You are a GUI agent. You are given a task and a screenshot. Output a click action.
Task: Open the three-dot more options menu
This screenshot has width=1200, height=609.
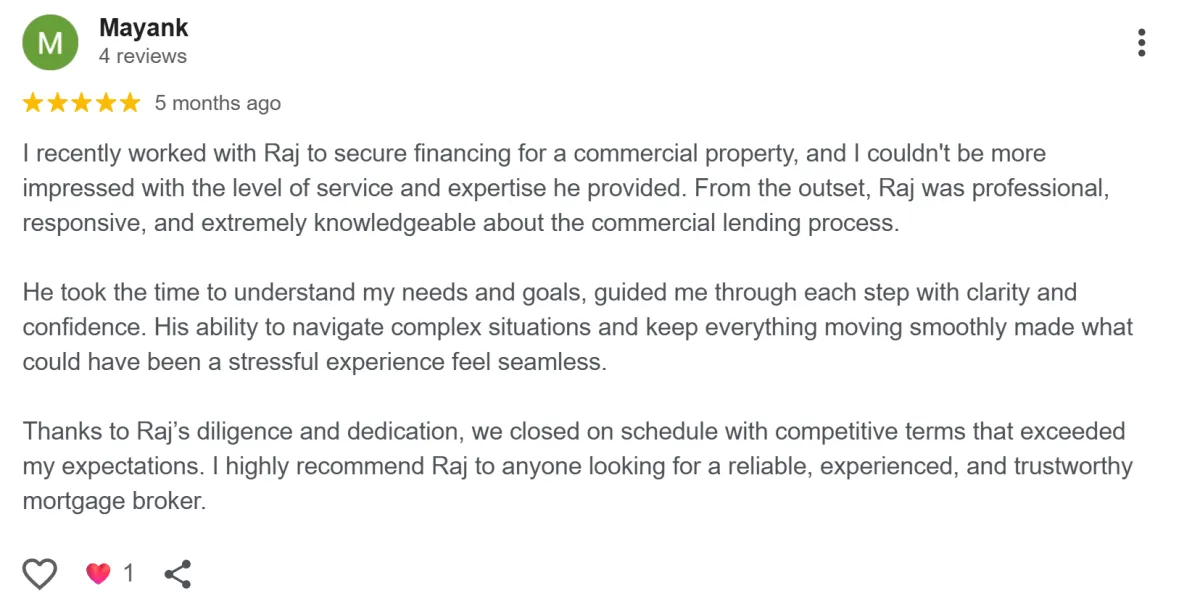click(x=1141, y=43)
